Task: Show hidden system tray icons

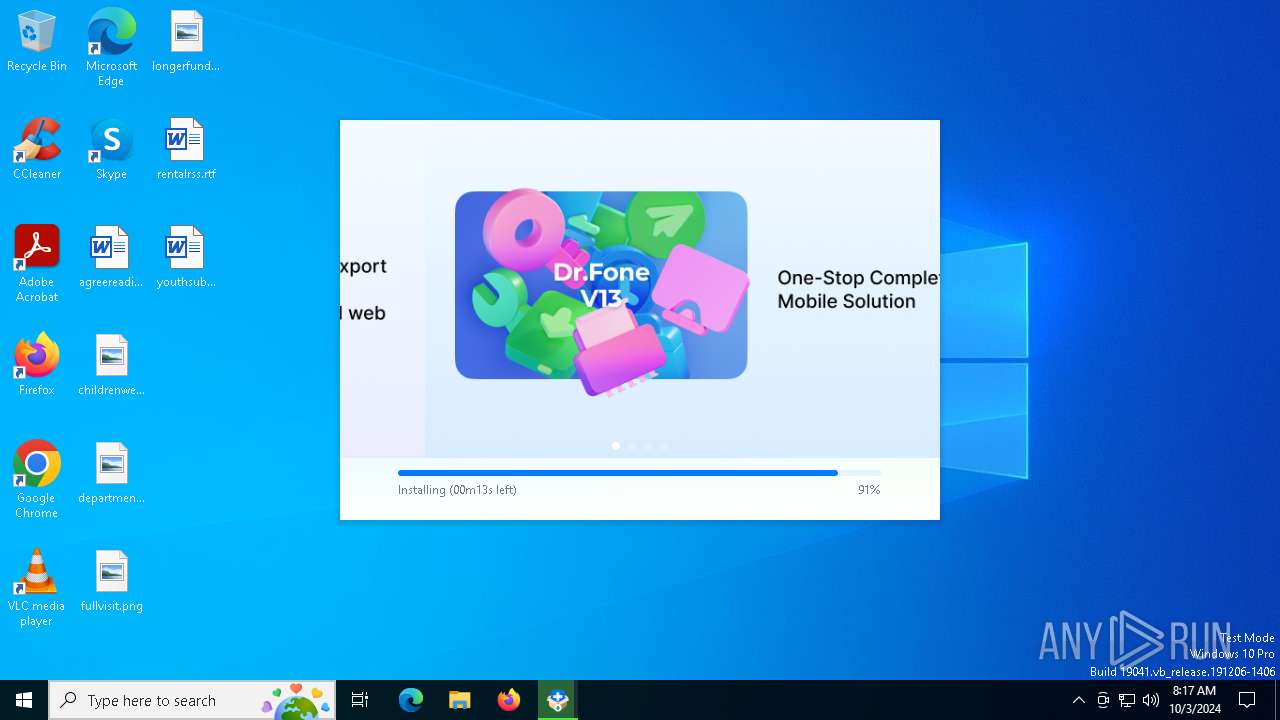Action: click(1078, 700)
